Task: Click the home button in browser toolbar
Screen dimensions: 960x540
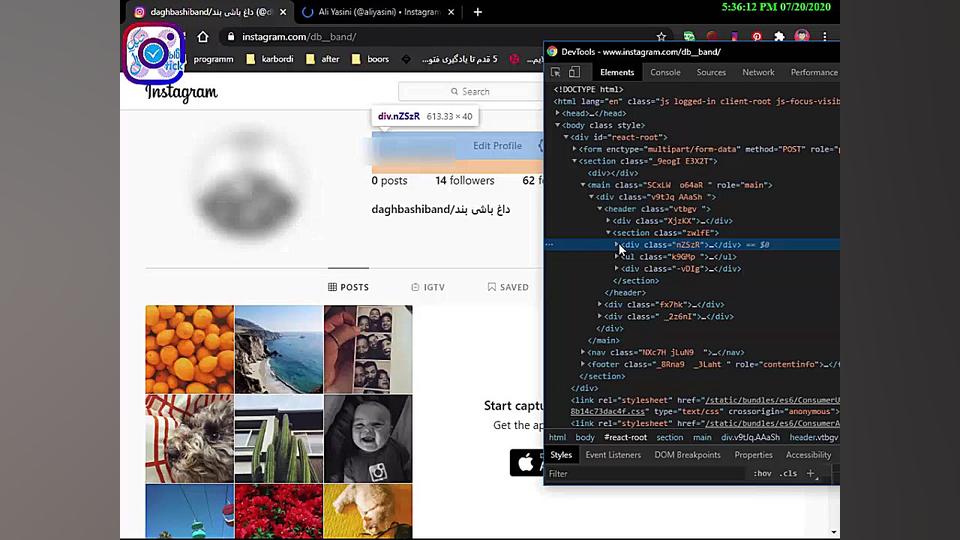Action: (203, 37)
